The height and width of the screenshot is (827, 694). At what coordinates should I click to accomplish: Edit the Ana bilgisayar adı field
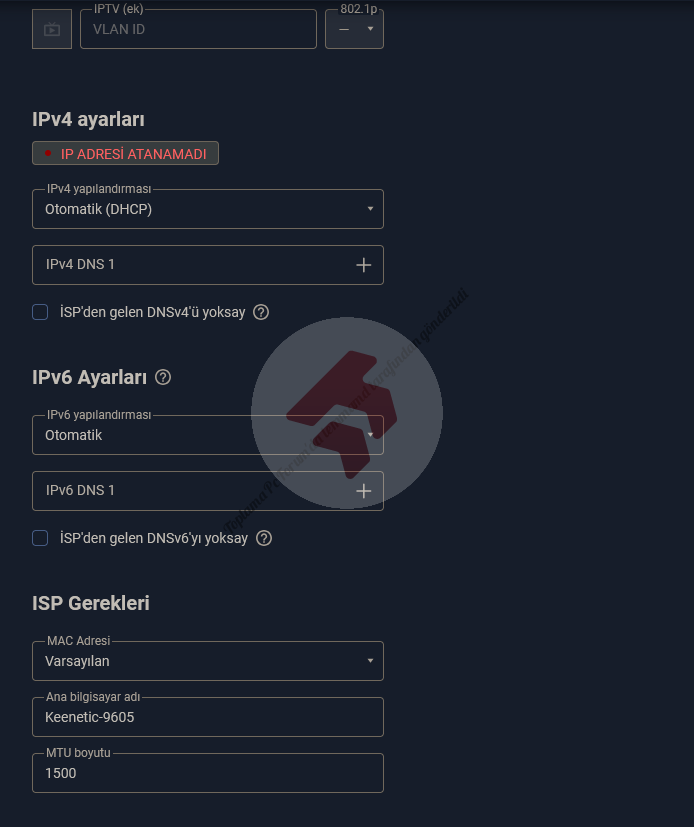(x=208, y=717)
